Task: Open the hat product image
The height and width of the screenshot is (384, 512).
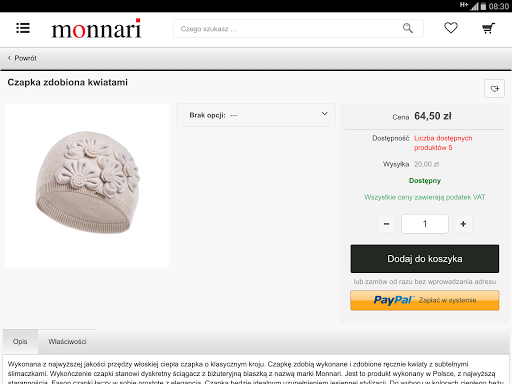Action: click(x=87, y=185)
